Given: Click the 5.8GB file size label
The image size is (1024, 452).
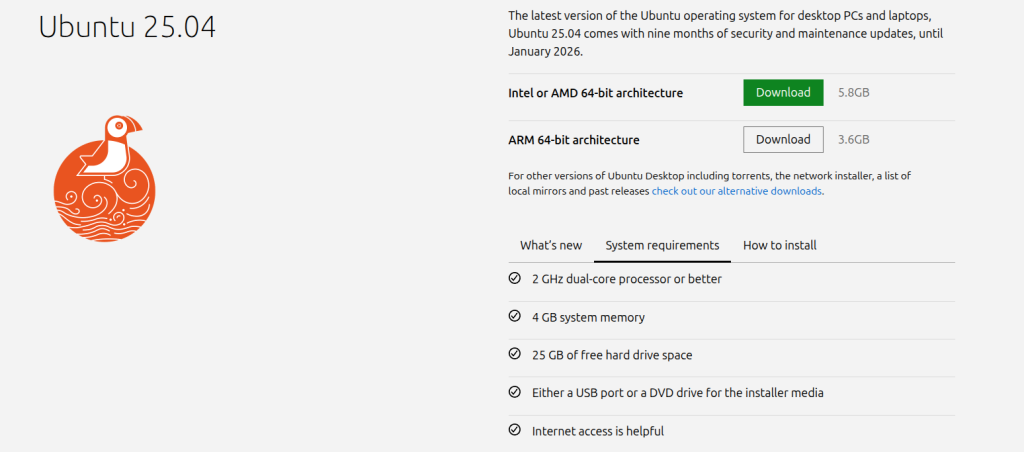Looking at the screenshot, I should click(854, 93).
